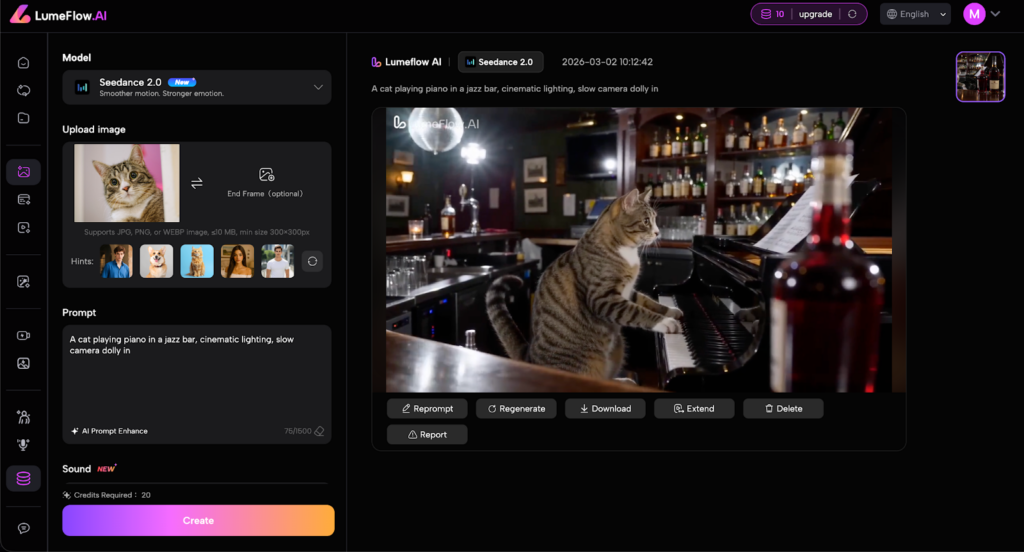1024x552 pixels.
Task: Open the English language dropdown
Action: point(915,14)
